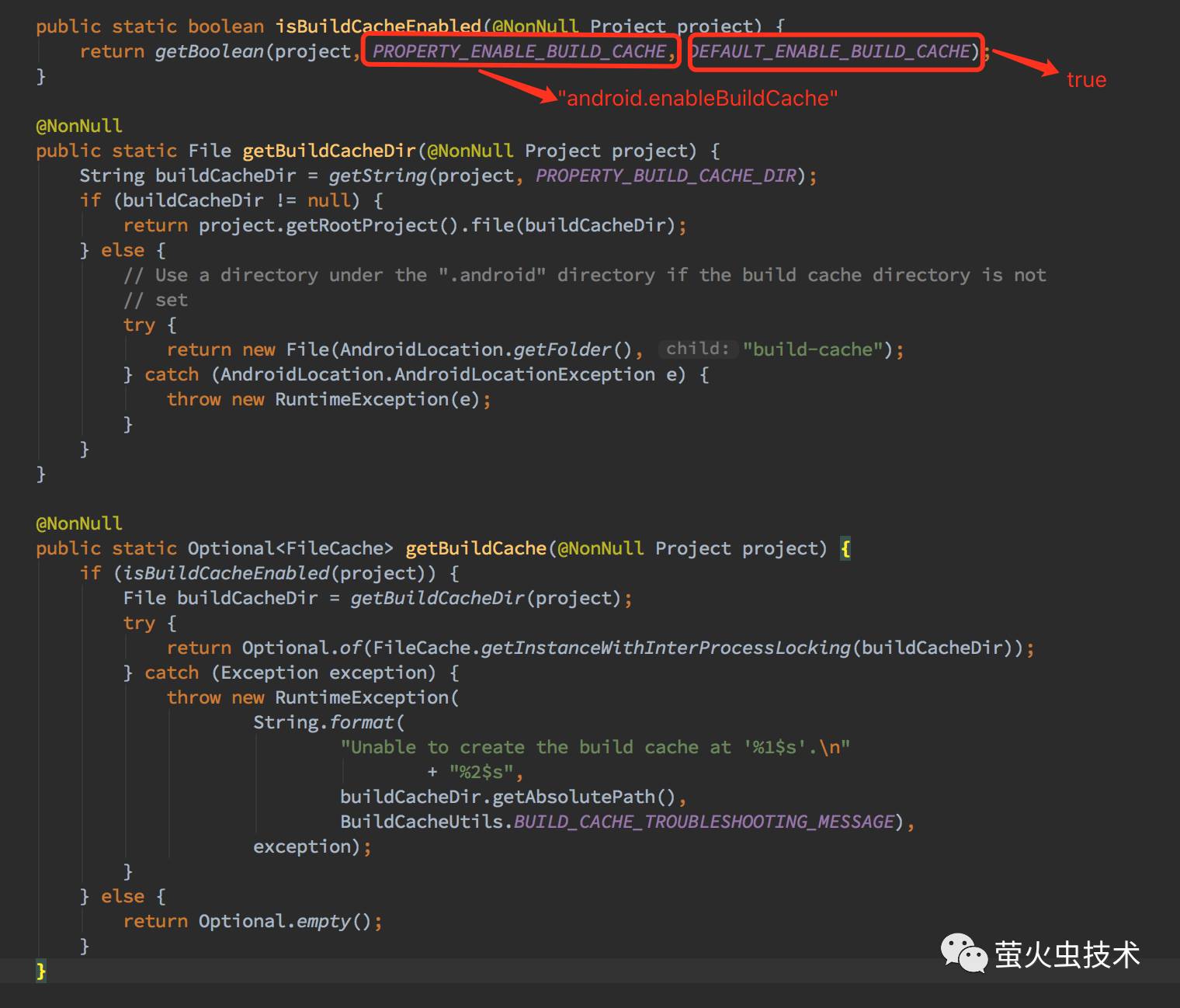This screenshot has height=1008, width=1180.
Task: Click the PROPERTY_ENABLE_BUILD_CACHE constant
Action: 519,51
